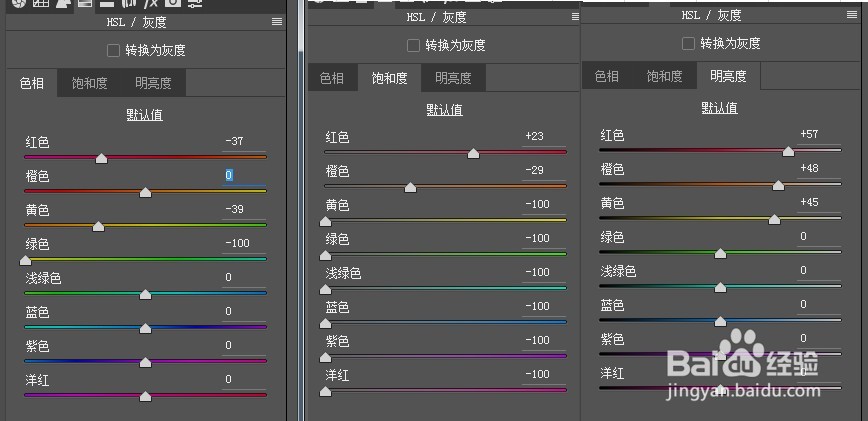Click the yellow hue slider handle at -39

[x=99, y=226]
